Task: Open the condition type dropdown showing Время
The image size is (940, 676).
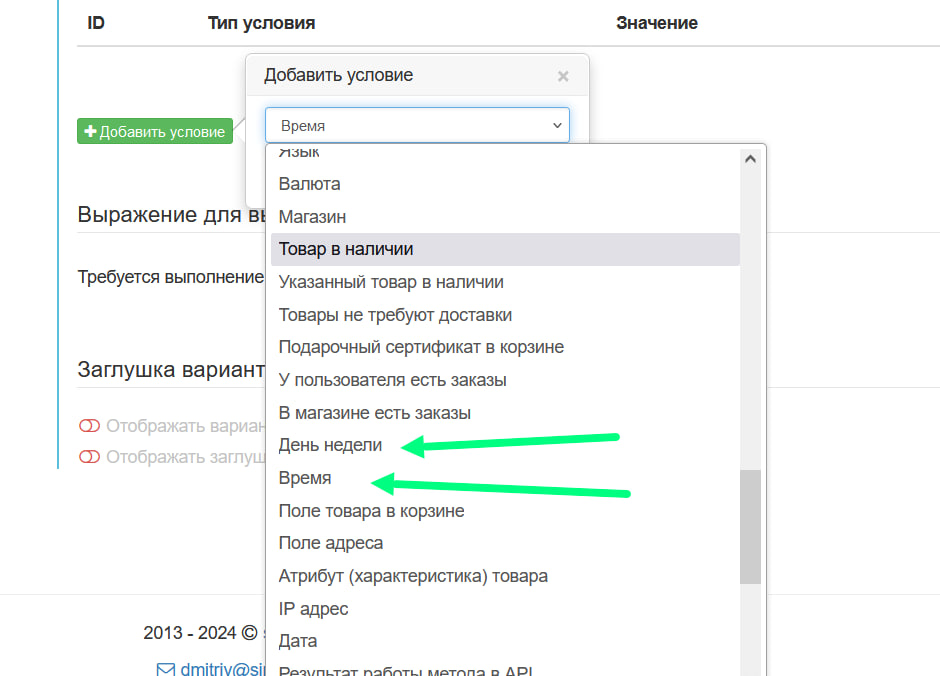Action: pyautogui.click(x=417, y=126)
